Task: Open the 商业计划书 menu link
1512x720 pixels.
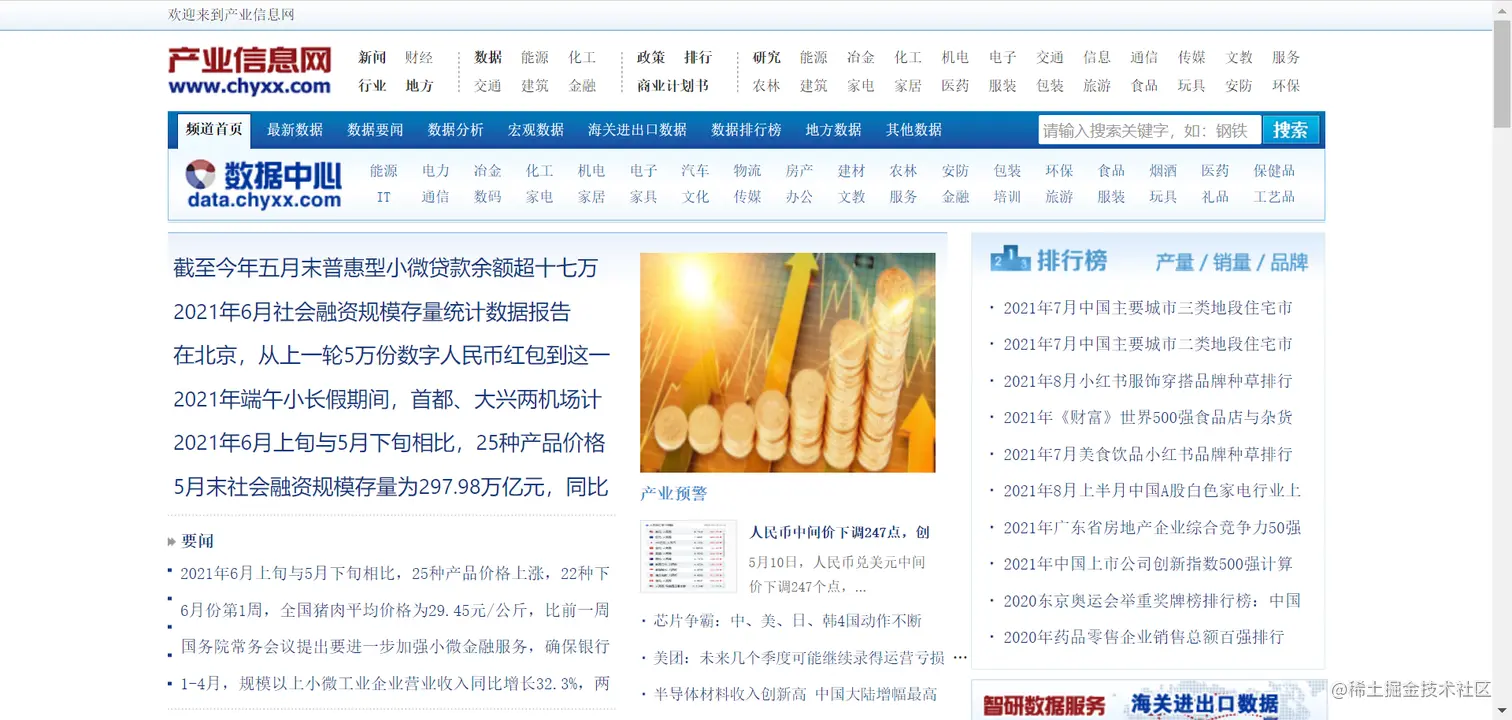Action: [x=672, y=86]
